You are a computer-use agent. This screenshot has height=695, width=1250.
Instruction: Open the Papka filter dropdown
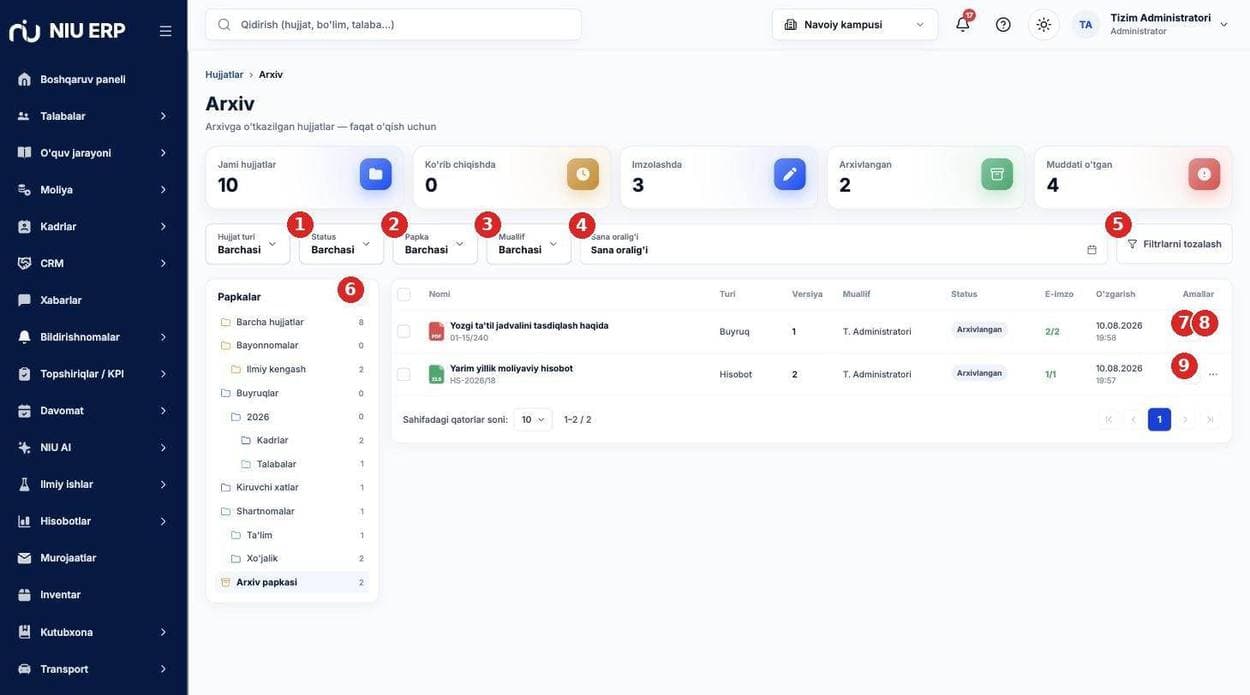pos(435,244)
